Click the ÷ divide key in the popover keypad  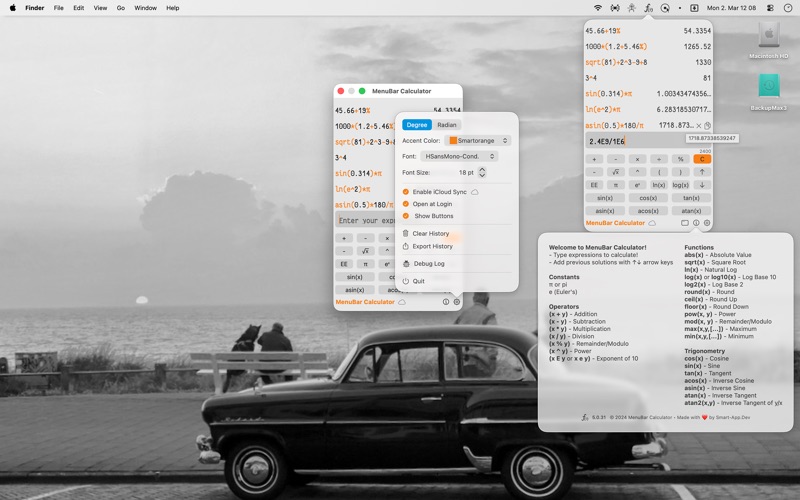(x=659, y=159)
